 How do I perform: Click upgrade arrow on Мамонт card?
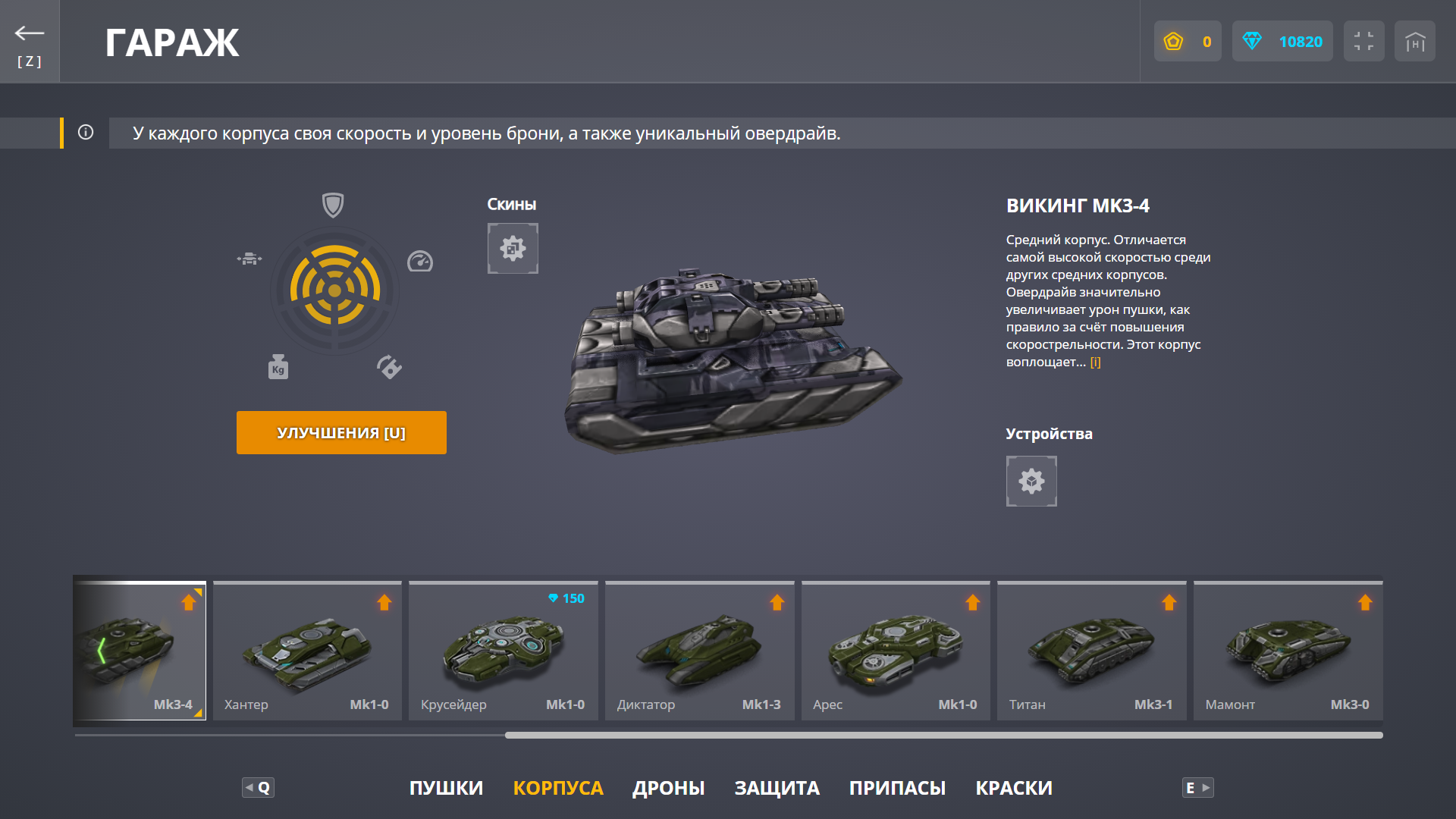point(1365,603)
